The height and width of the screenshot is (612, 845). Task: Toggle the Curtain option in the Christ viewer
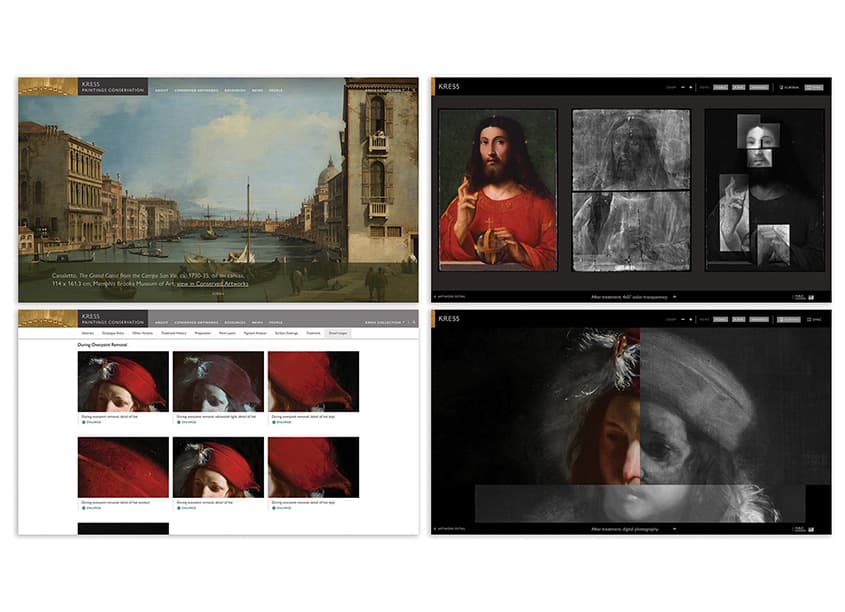point(789,87)
